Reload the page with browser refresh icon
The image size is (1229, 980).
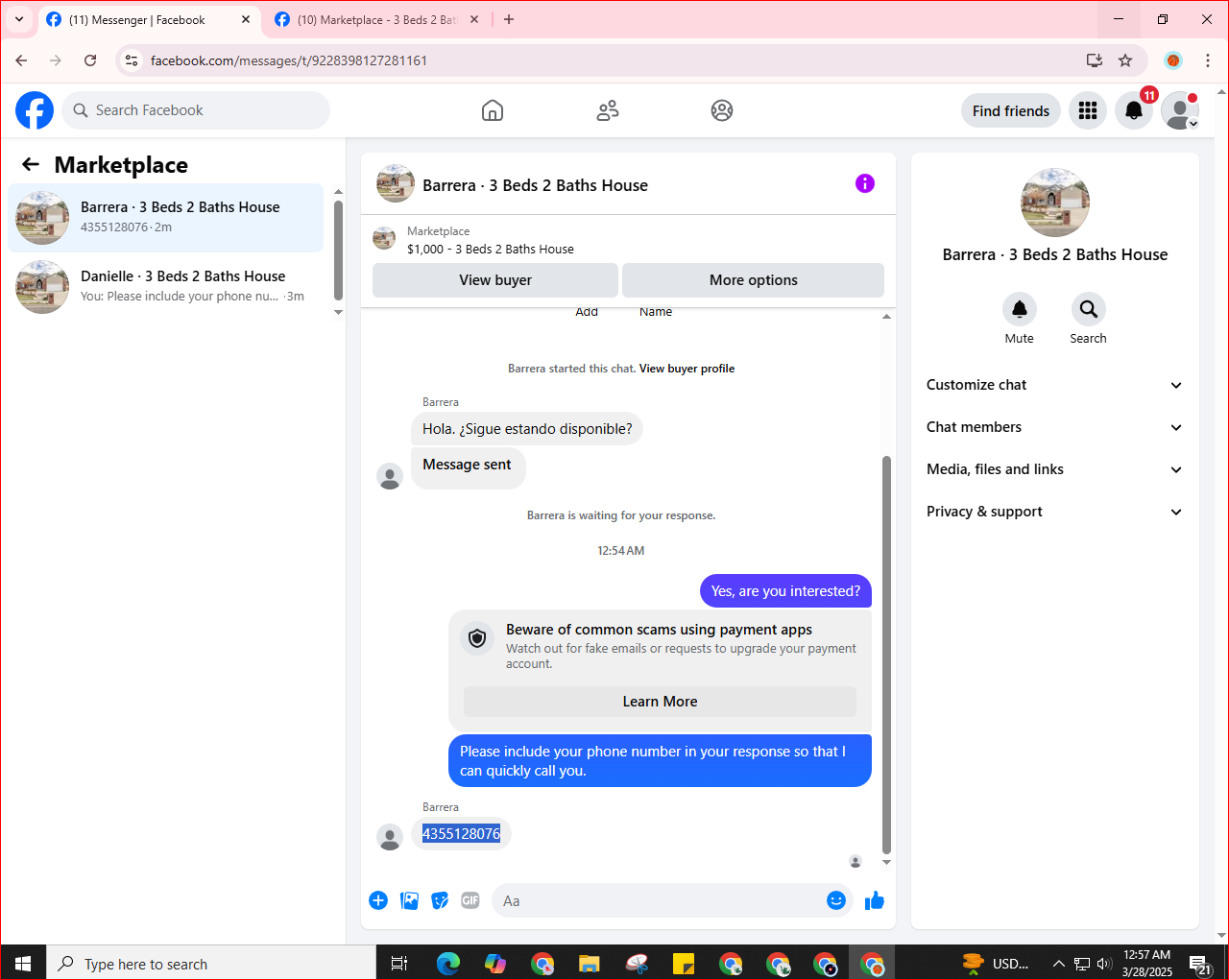90,60
